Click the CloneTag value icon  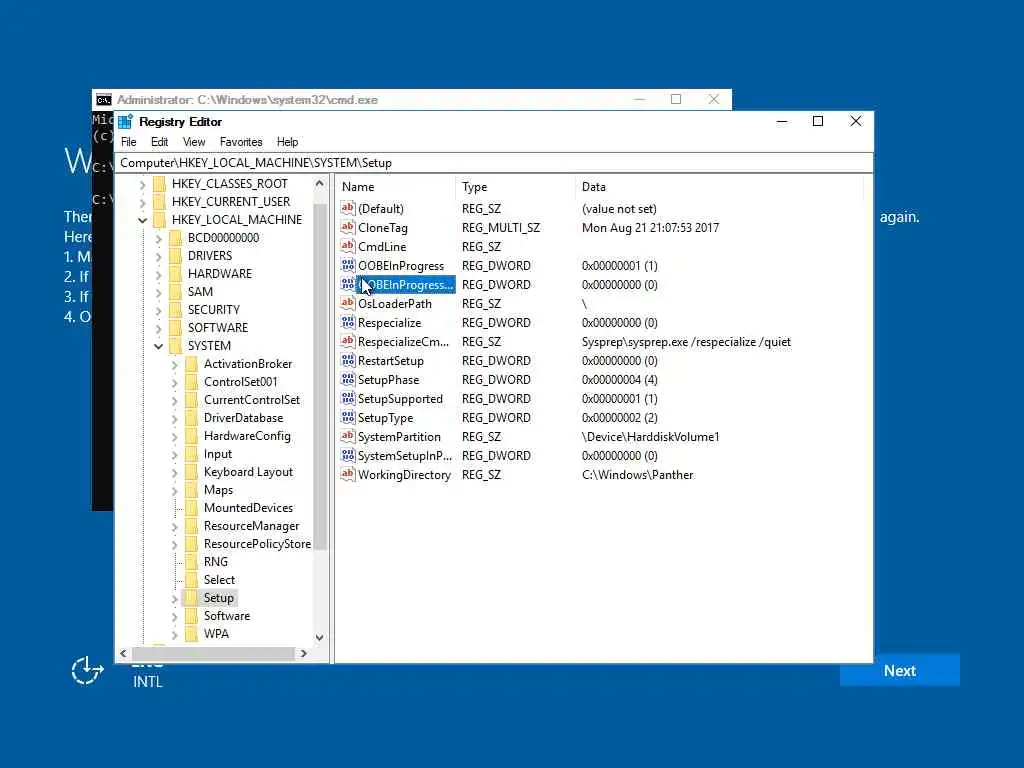click(x=347, y=227)
